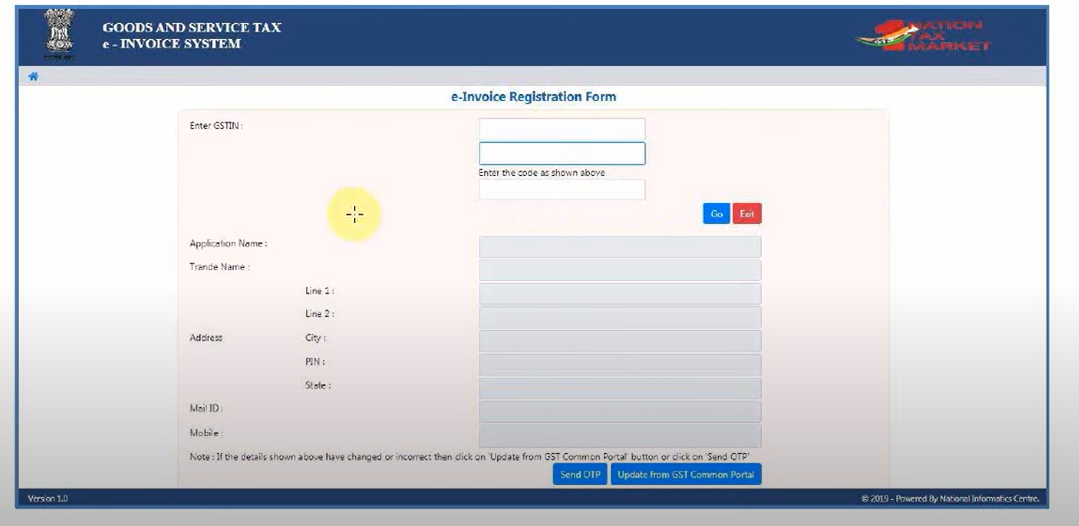The height and width of the screenshot is (526, 1079).
Task: Click the captcha code entry field
Action: (x=561, y=189)
